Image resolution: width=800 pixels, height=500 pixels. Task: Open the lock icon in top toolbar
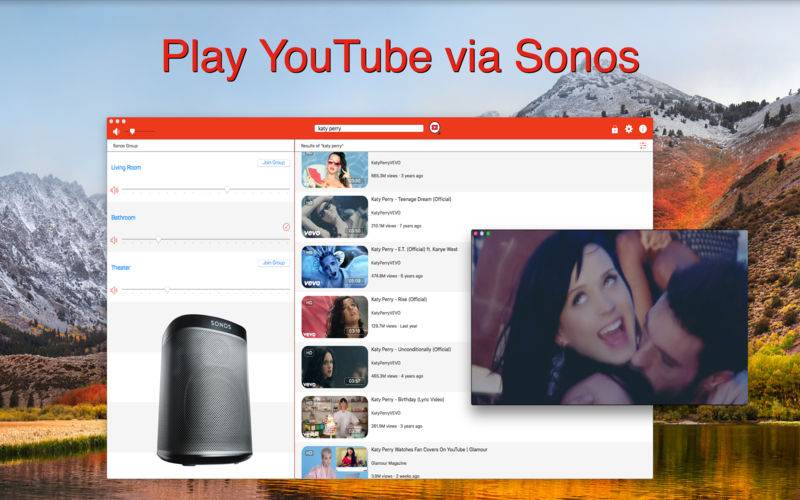[615, 130]
